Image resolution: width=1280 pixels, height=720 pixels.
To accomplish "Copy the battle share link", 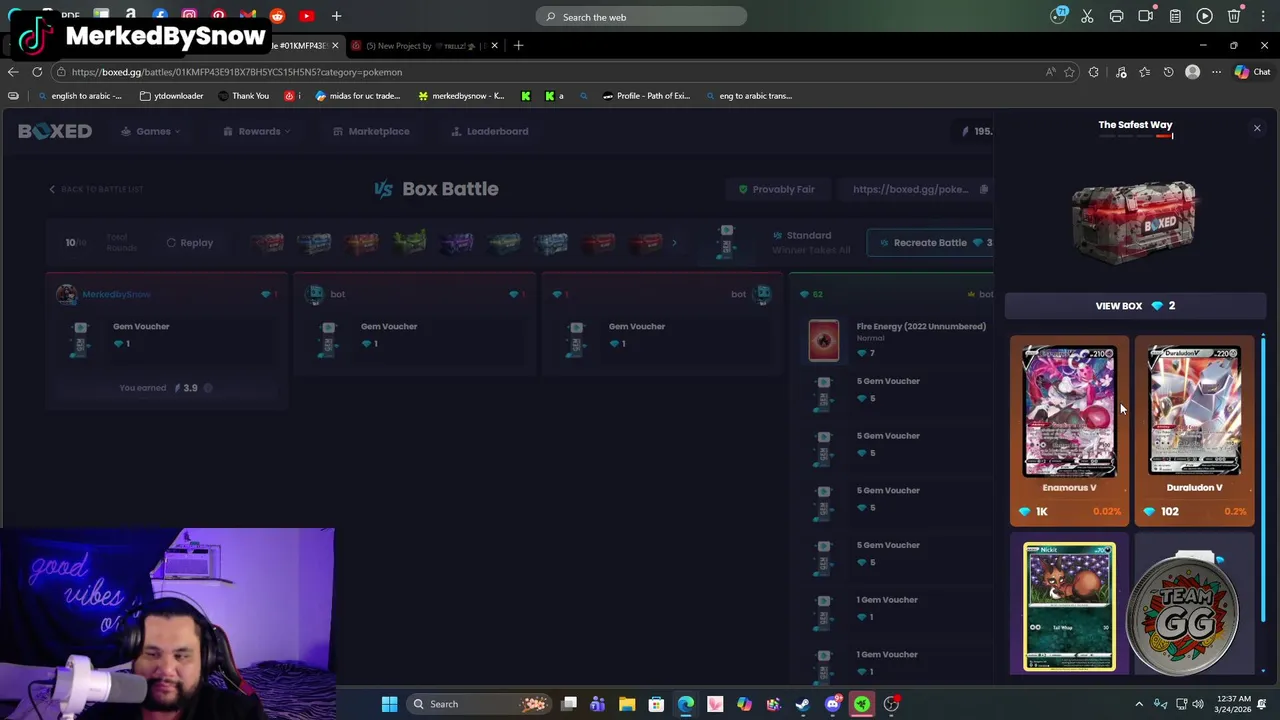I will coord(984,189).
